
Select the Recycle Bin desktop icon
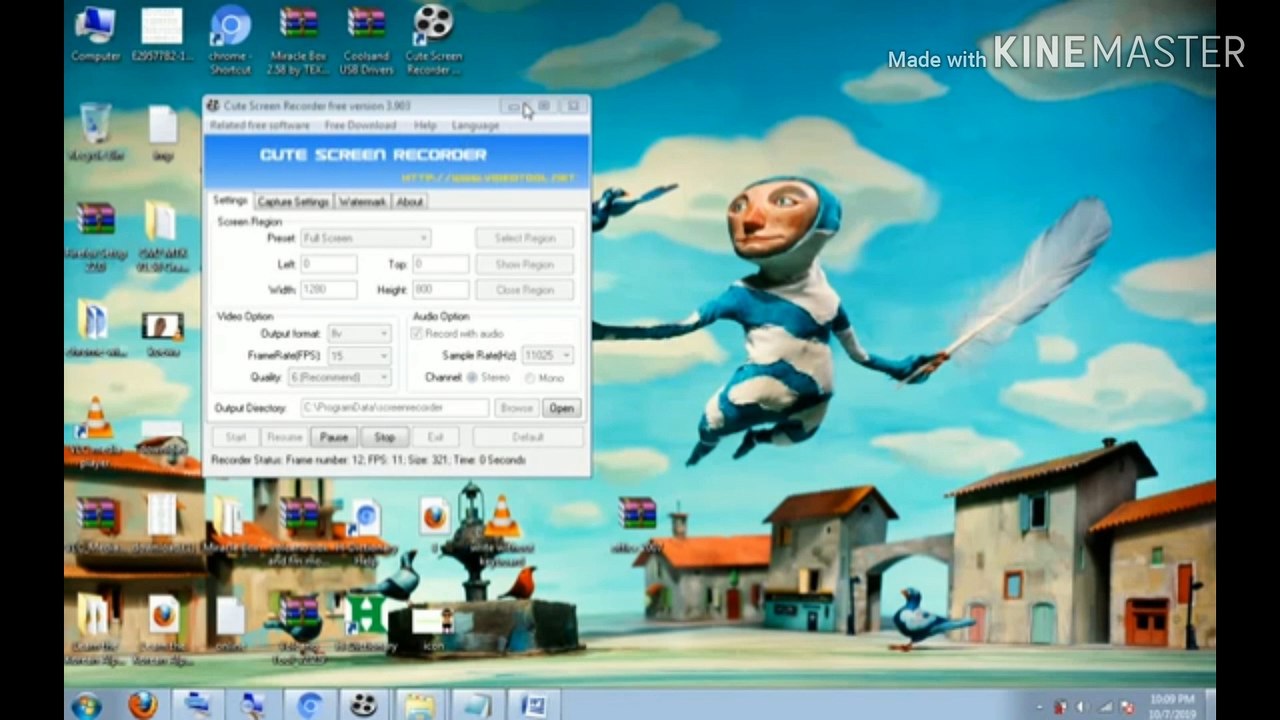tap(96, 131)
